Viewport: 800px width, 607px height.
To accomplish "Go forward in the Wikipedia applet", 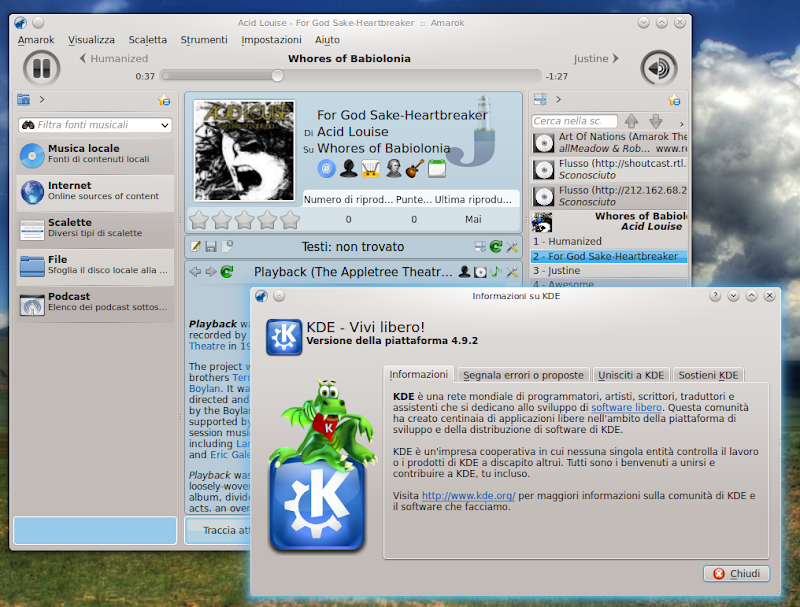I will [211, 272].
